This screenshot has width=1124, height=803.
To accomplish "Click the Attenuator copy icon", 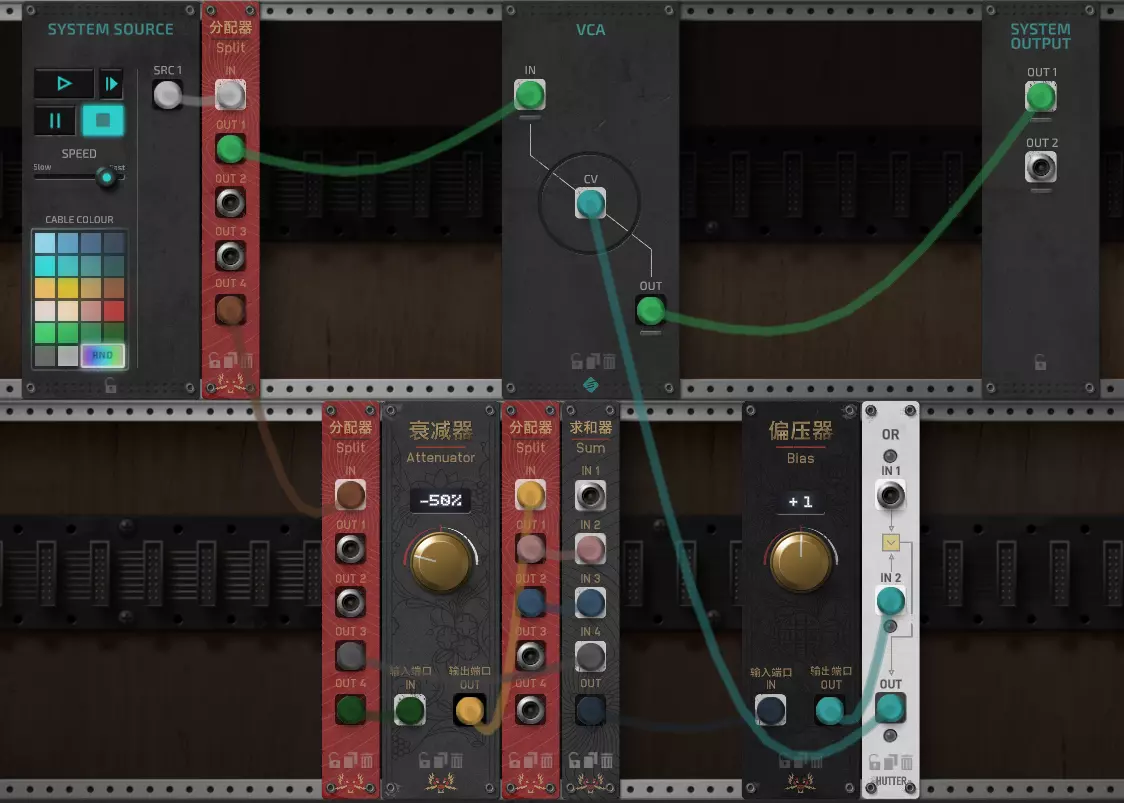I will pos(441,760).
